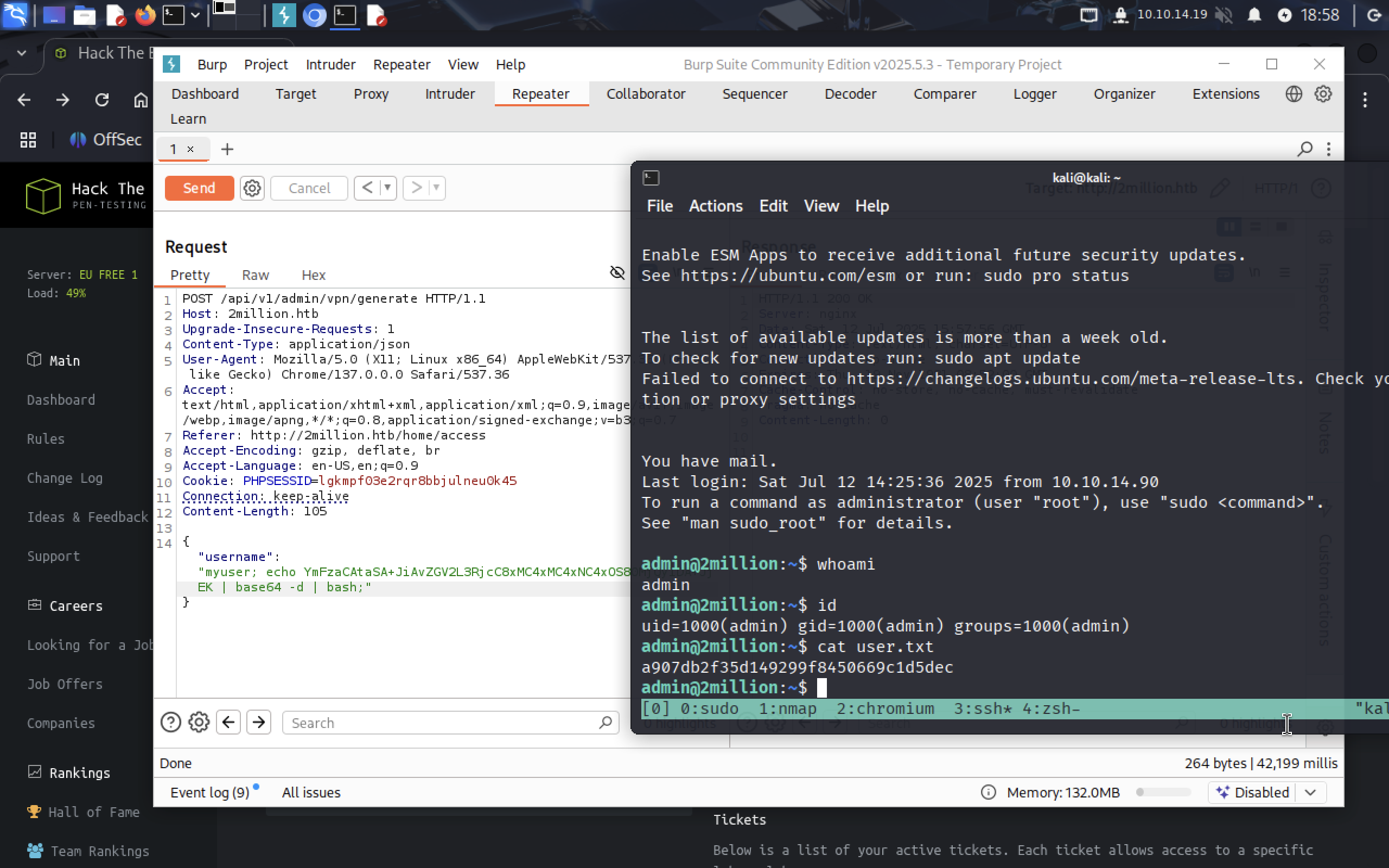Open Change Log in sidebar
1389x868 pixels.
coord(64,477)
